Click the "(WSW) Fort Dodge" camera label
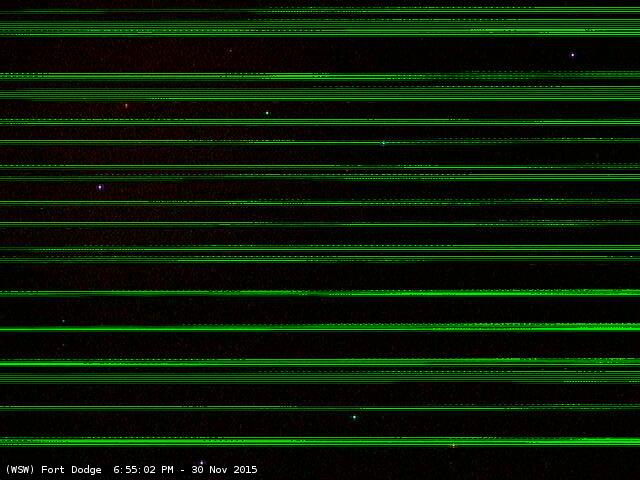 pyautogui.click(x=53, y=470)
